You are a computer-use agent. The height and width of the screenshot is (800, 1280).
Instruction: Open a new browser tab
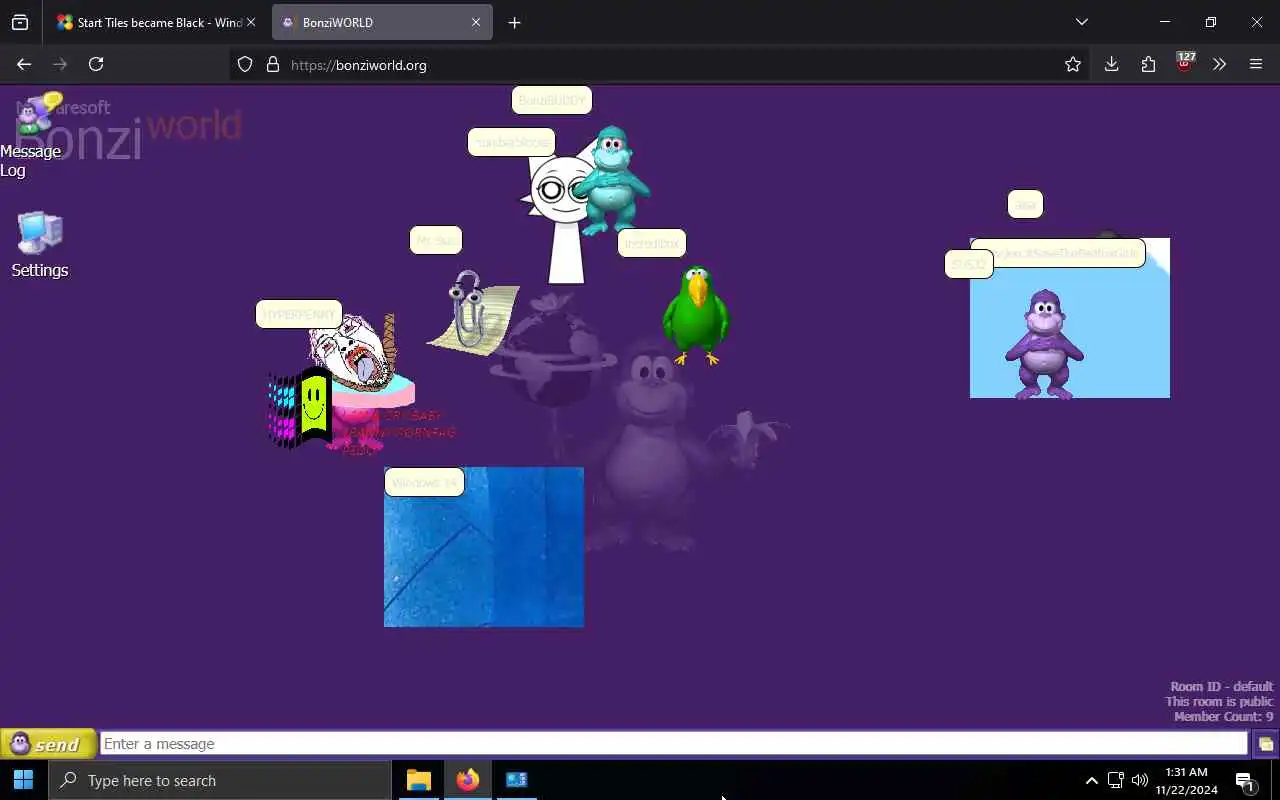[x=514, y=22]
